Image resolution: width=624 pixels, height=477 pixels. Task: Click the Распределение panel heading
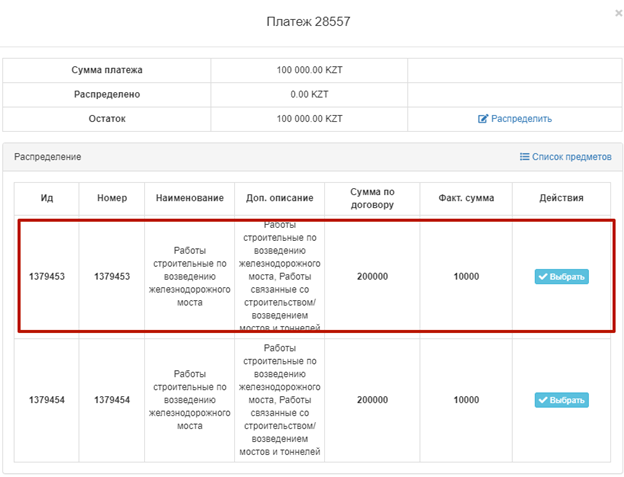coord(47,157)
